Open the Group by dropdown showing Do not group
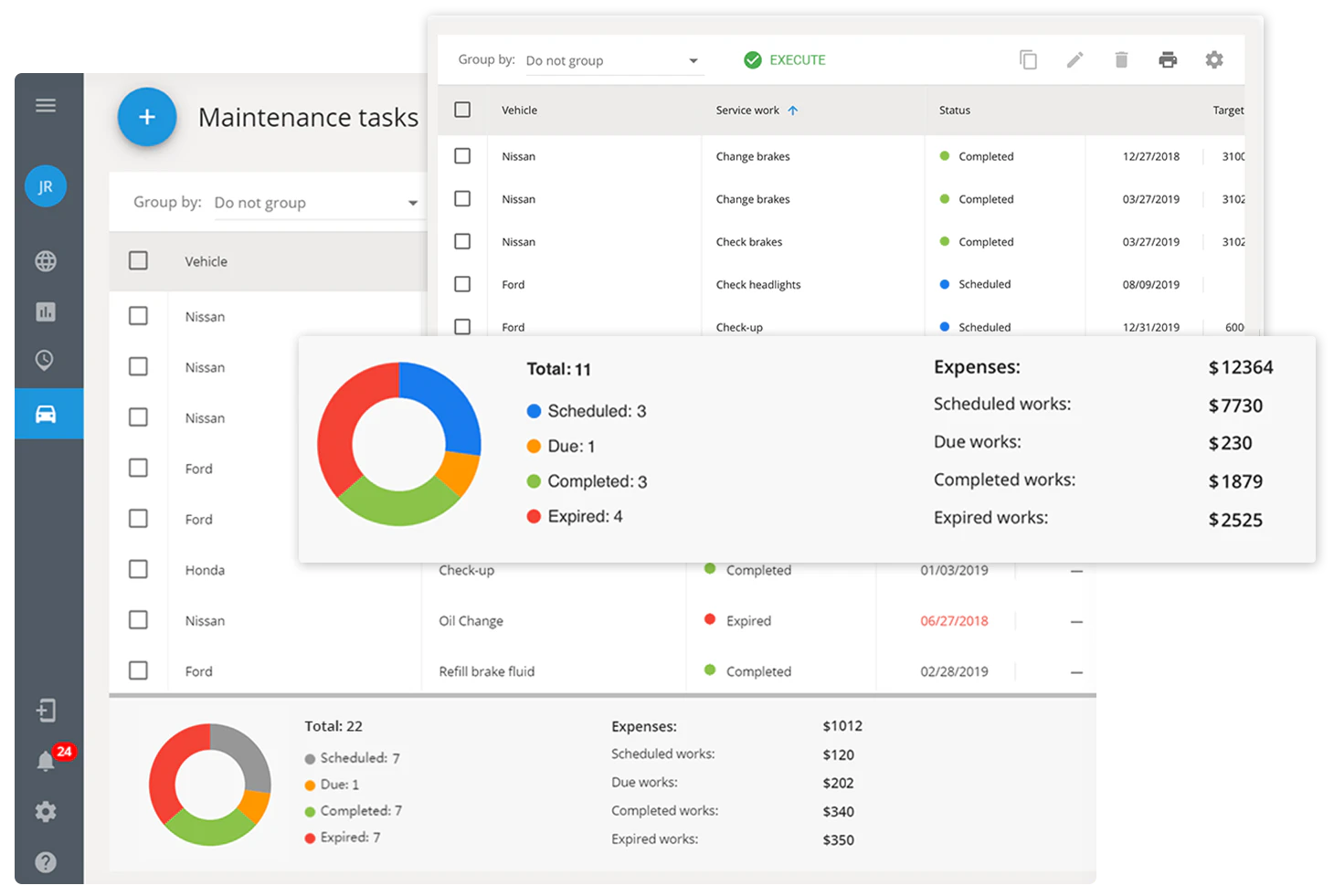The height and width of the screenshot is (896, 1334). pyautogui.click(x=612, y=59)
